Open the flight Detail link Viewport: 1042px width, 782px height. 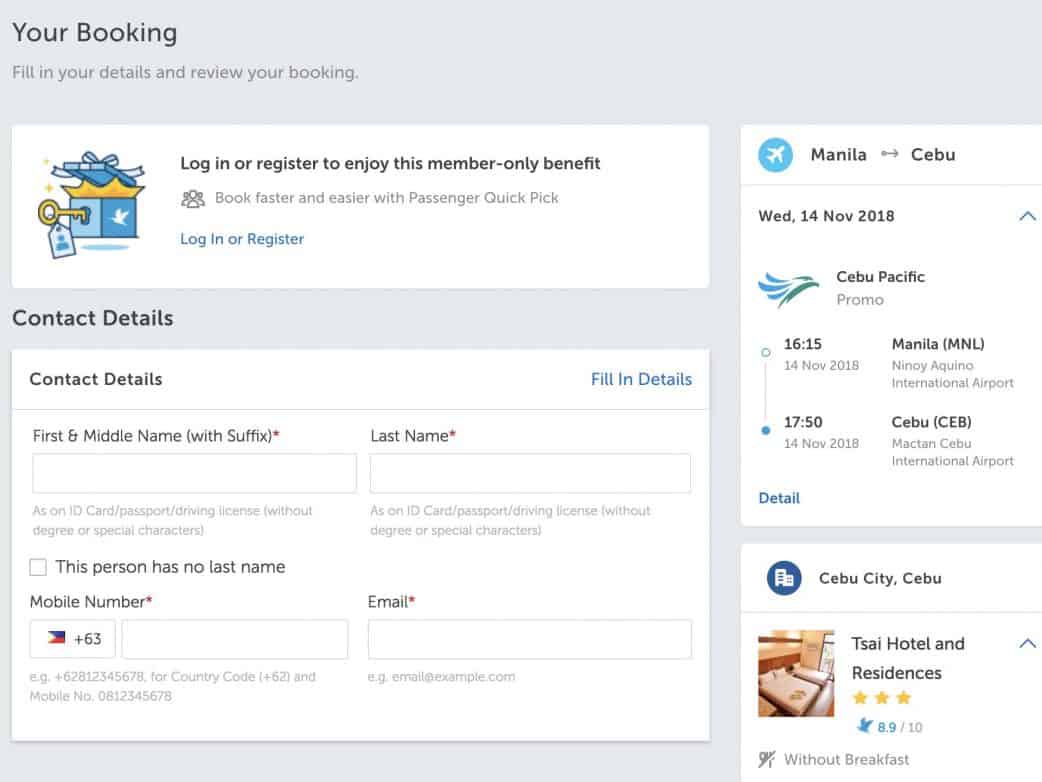tap(779, 498)
